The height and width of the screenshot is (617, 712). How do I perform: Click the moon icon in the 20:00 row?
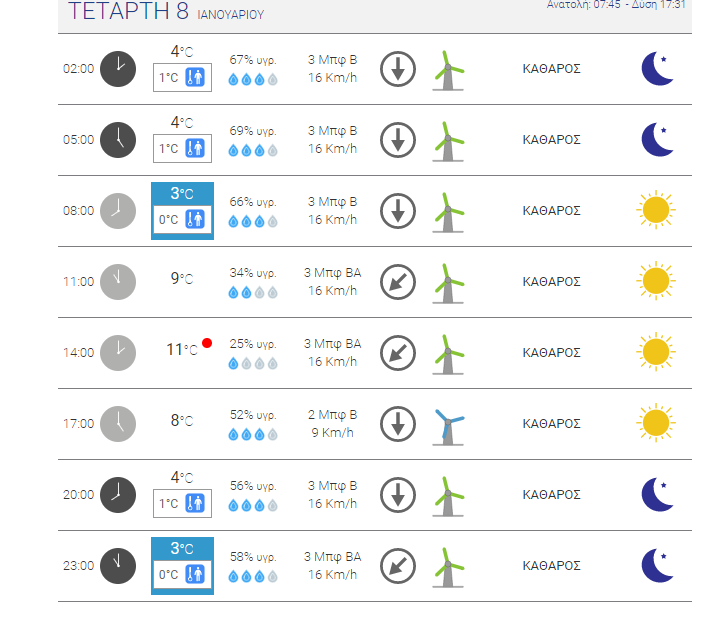click(656, 494)
